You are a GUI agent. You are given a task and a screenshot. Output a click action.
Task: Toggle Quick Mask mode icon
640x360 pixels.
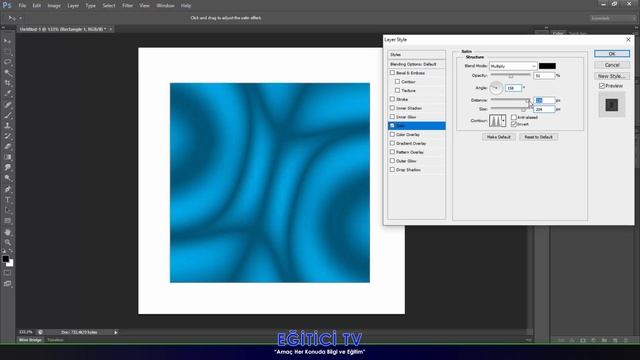(x=7, y=273)
